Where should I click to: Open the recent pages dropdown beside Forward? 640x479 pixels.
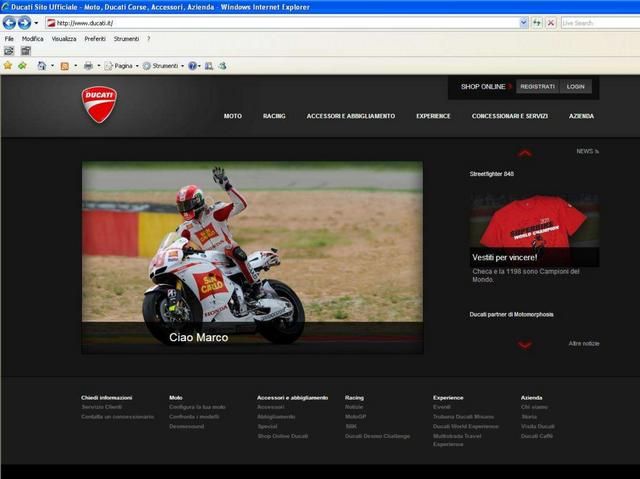pos(36,23)
